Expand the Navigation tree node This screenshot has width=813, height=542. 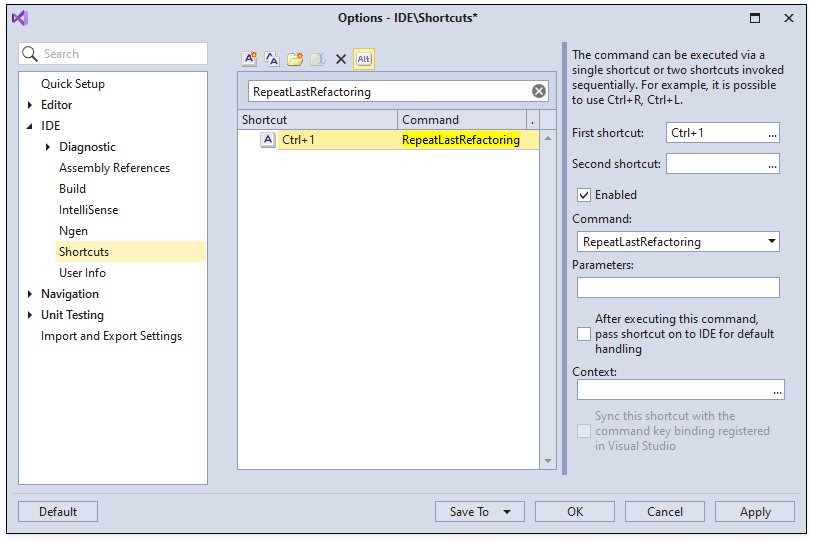pos(30,294)
